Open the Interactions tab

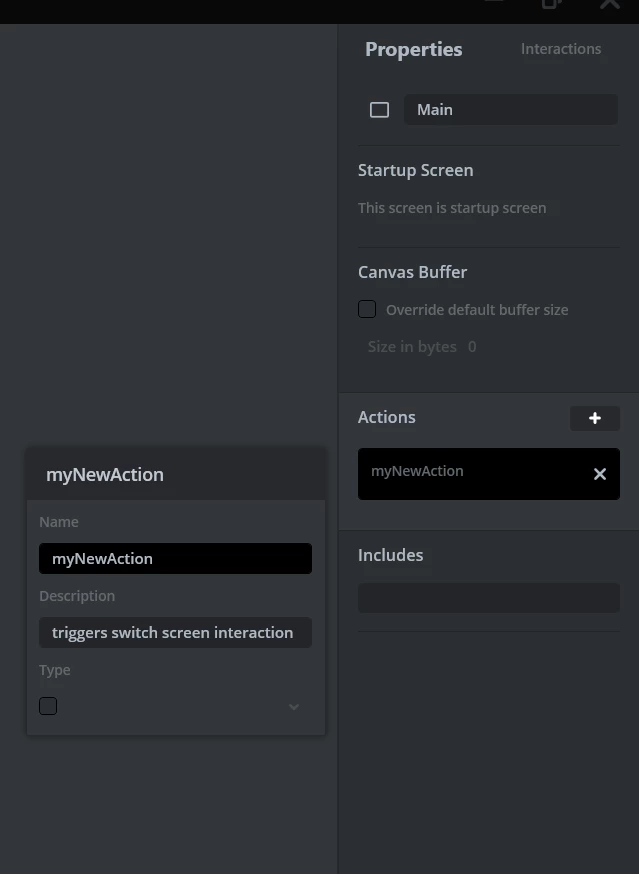tap(560, 49)
